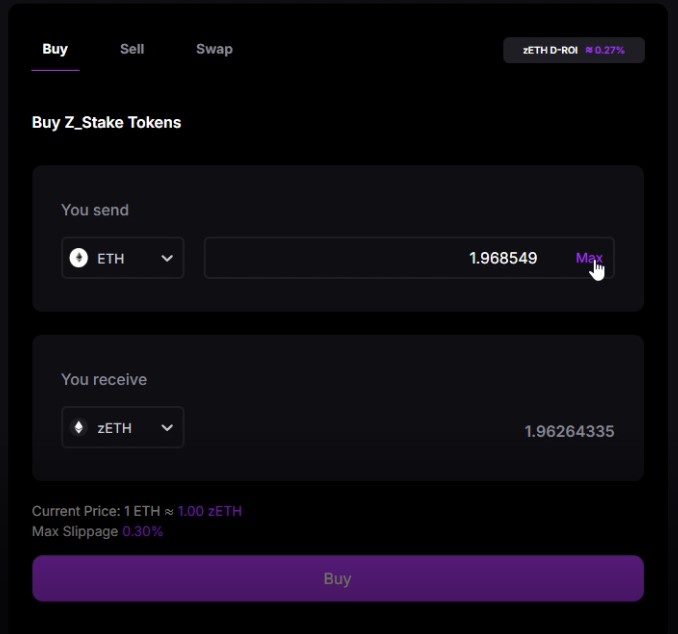Click the purple Buy button

pos(338,578)
